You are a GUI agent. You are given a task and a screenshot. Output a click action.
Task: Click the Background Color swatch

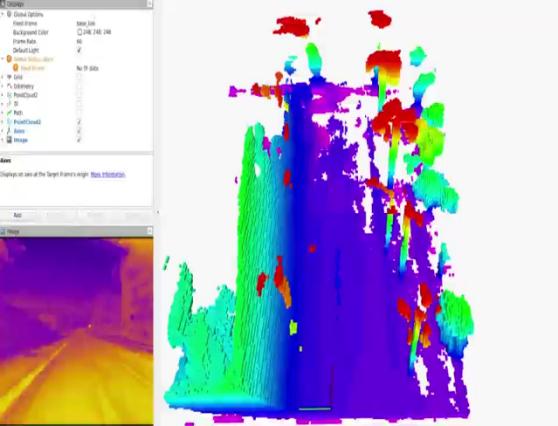pyautogui.click(x=80, y=32)
